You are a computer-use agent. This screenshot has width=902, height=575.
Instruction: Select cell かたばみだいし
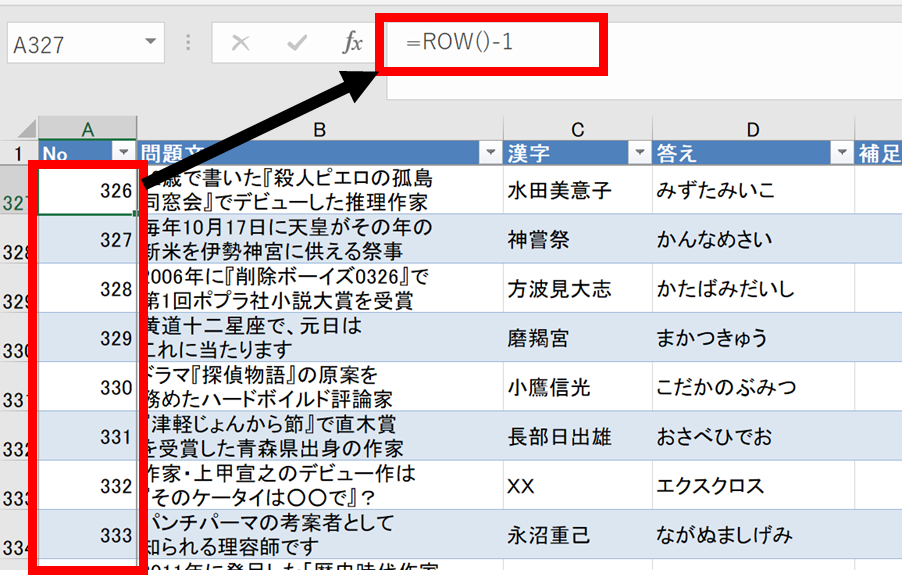pos(754,289)
